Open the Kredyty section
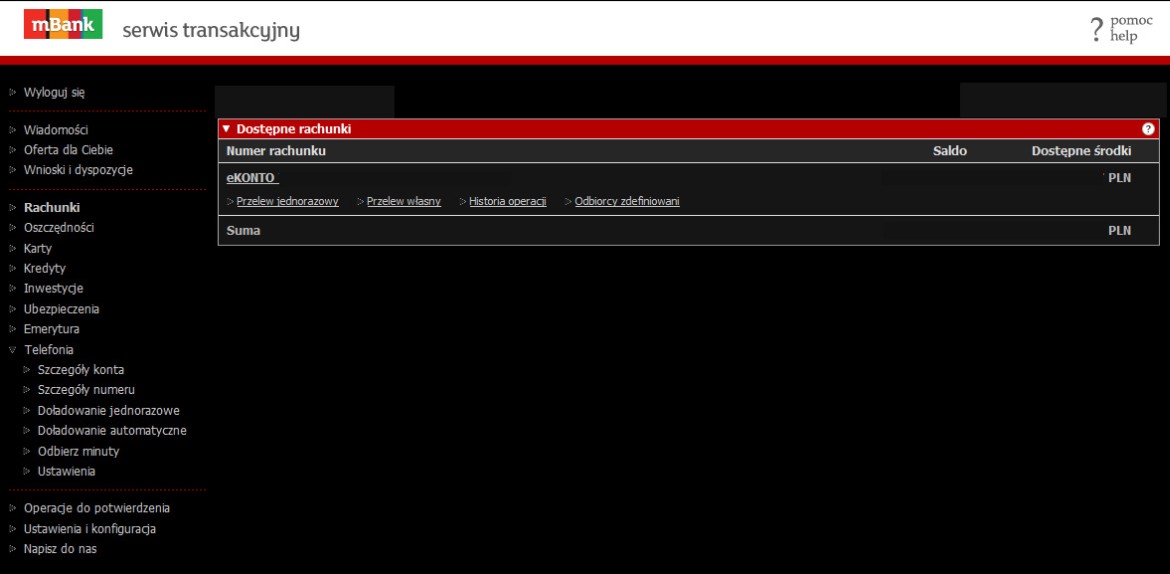 45,269
